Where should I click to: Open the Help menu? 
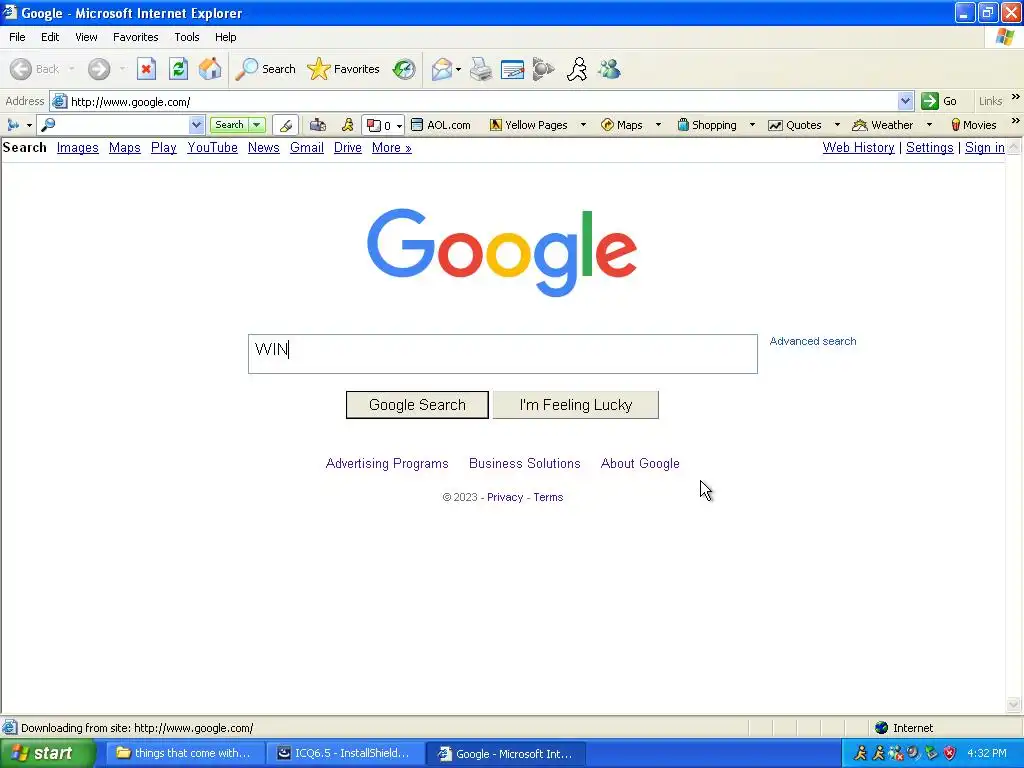[225, 37]
